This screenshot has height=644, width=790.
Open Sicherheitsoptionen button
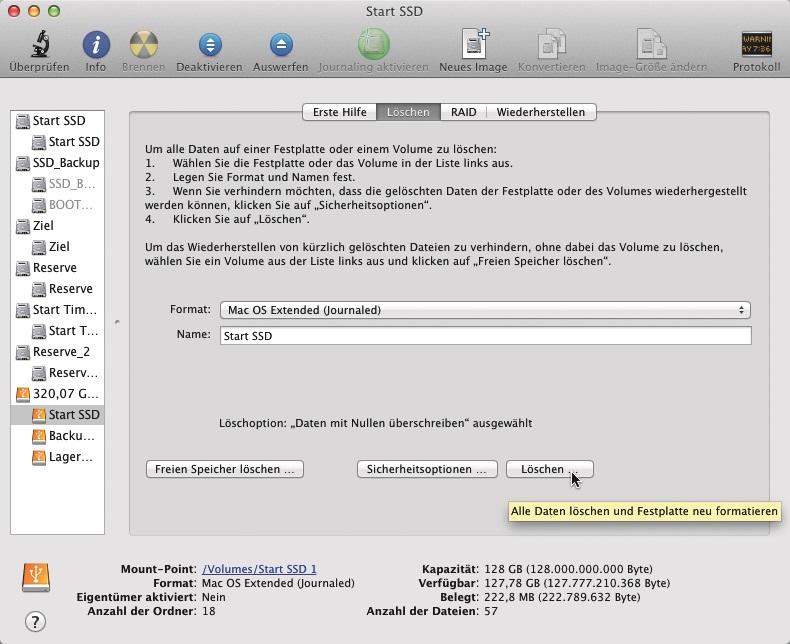tap(427, 469)
